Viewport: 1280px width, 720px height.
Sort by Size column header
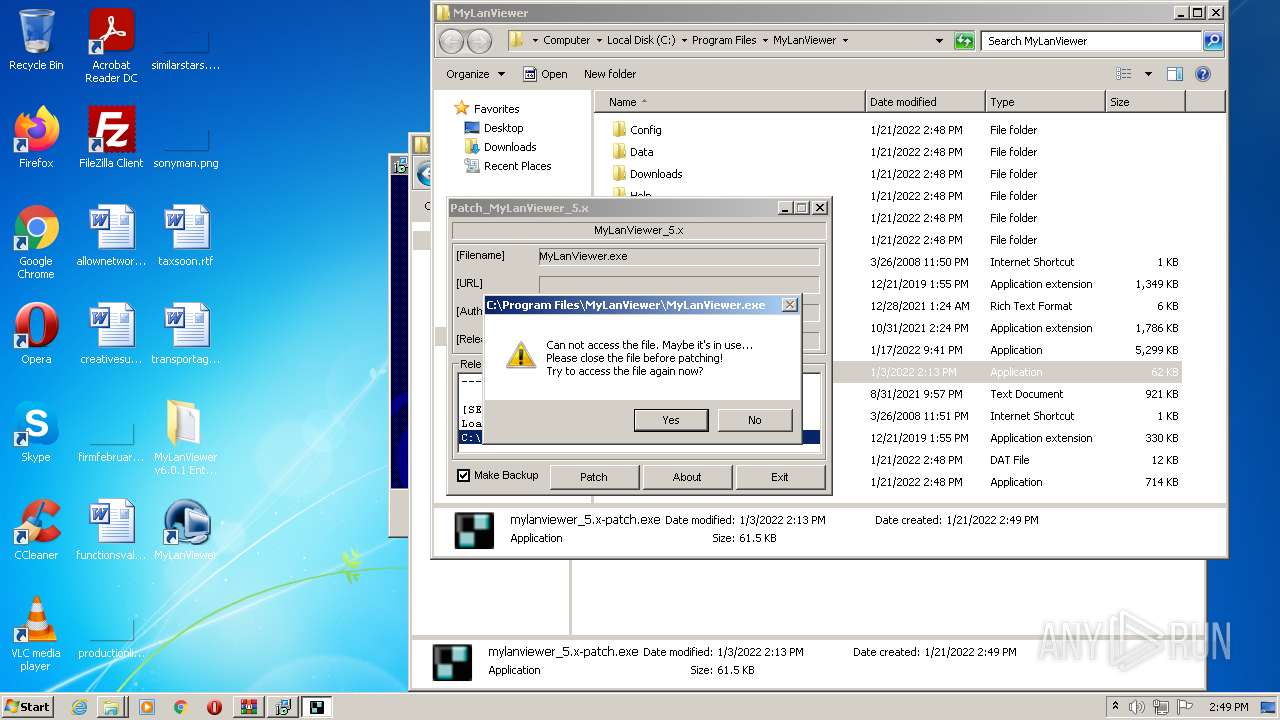[1145, 102]
